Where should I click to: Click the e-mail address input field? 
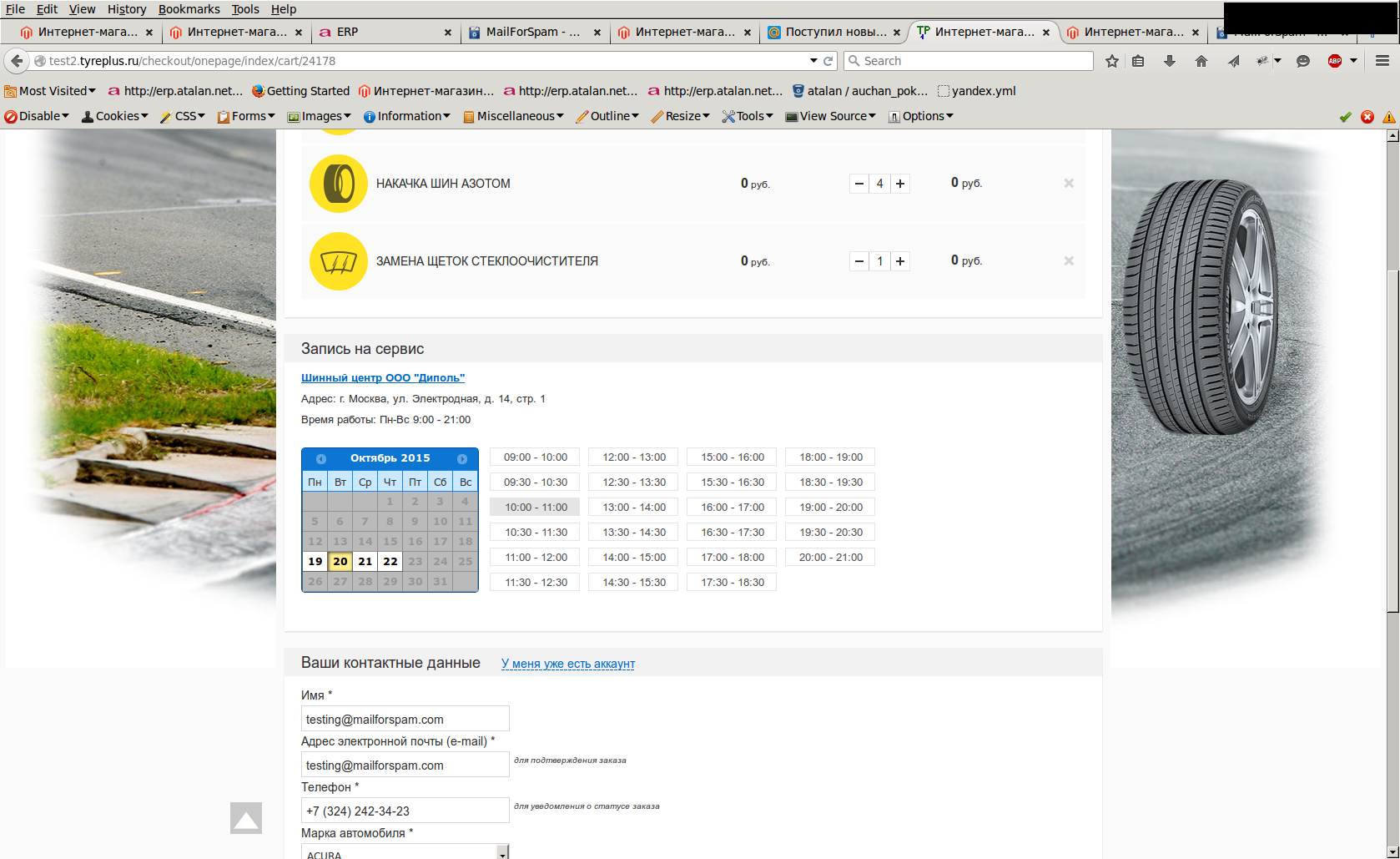[405, 765]
